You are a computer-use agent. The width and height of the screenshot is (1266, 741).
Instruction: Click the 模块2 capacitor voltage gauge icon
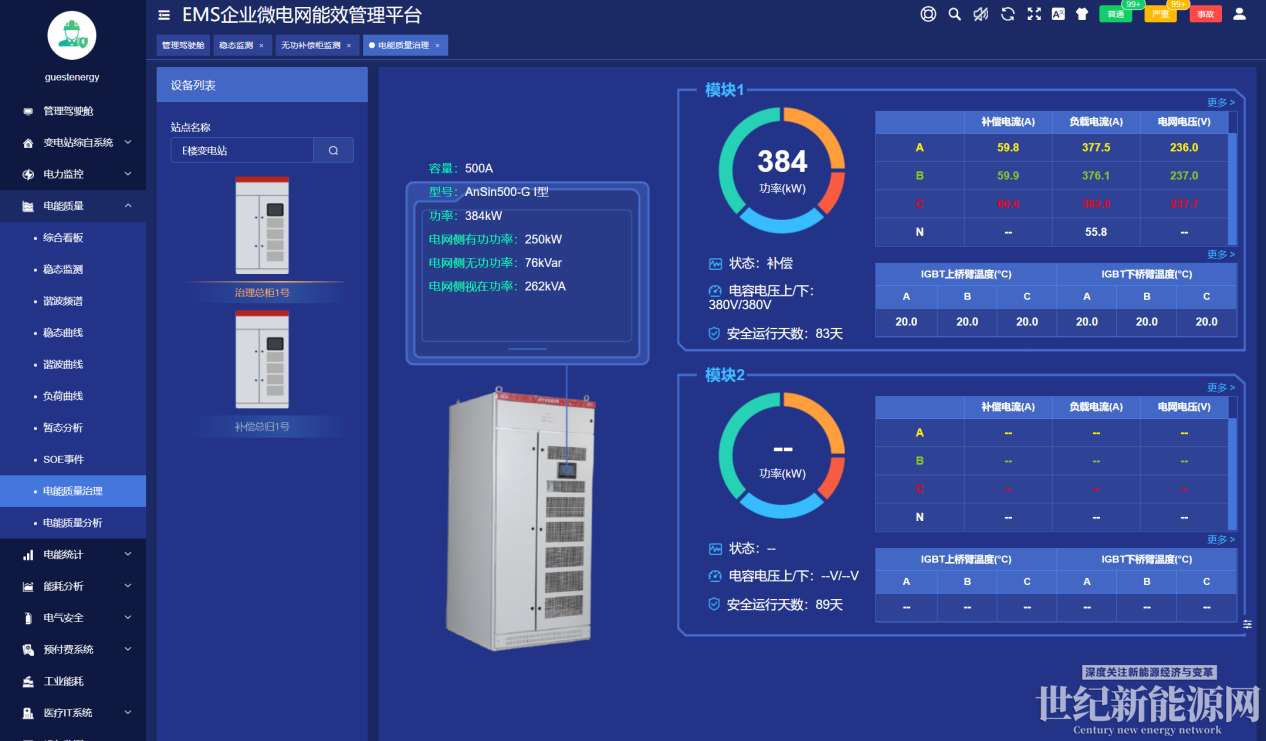pyautogui.click(x=715, y=576)
